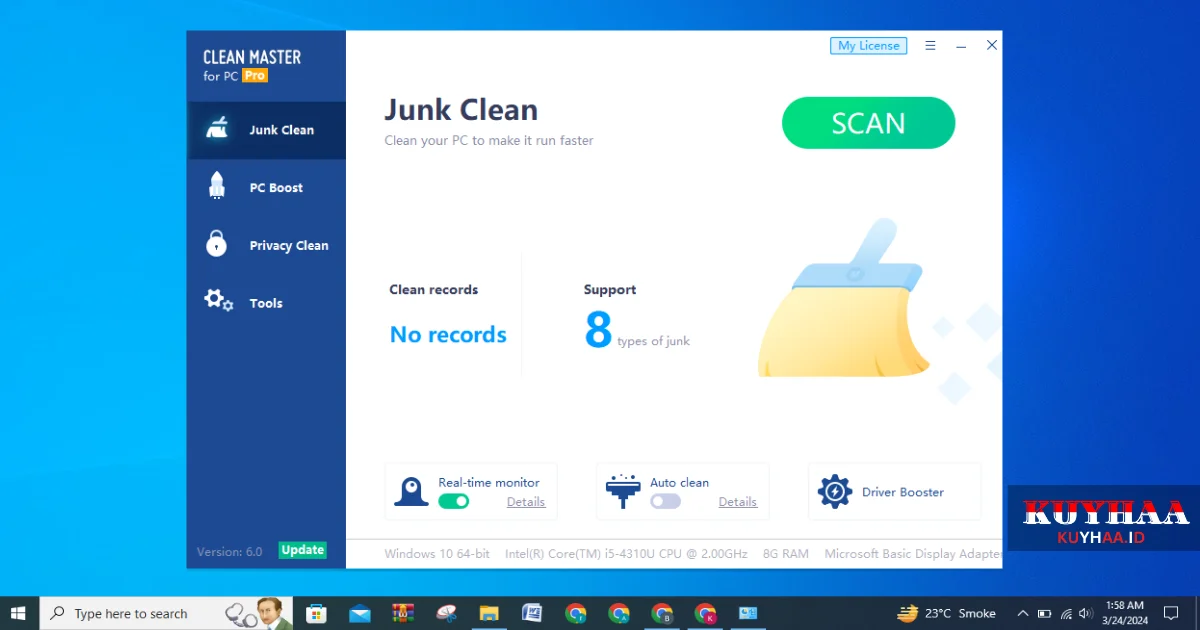Click the "Windows 10 64-bit" status text
1200x630 pixels.
437,553
